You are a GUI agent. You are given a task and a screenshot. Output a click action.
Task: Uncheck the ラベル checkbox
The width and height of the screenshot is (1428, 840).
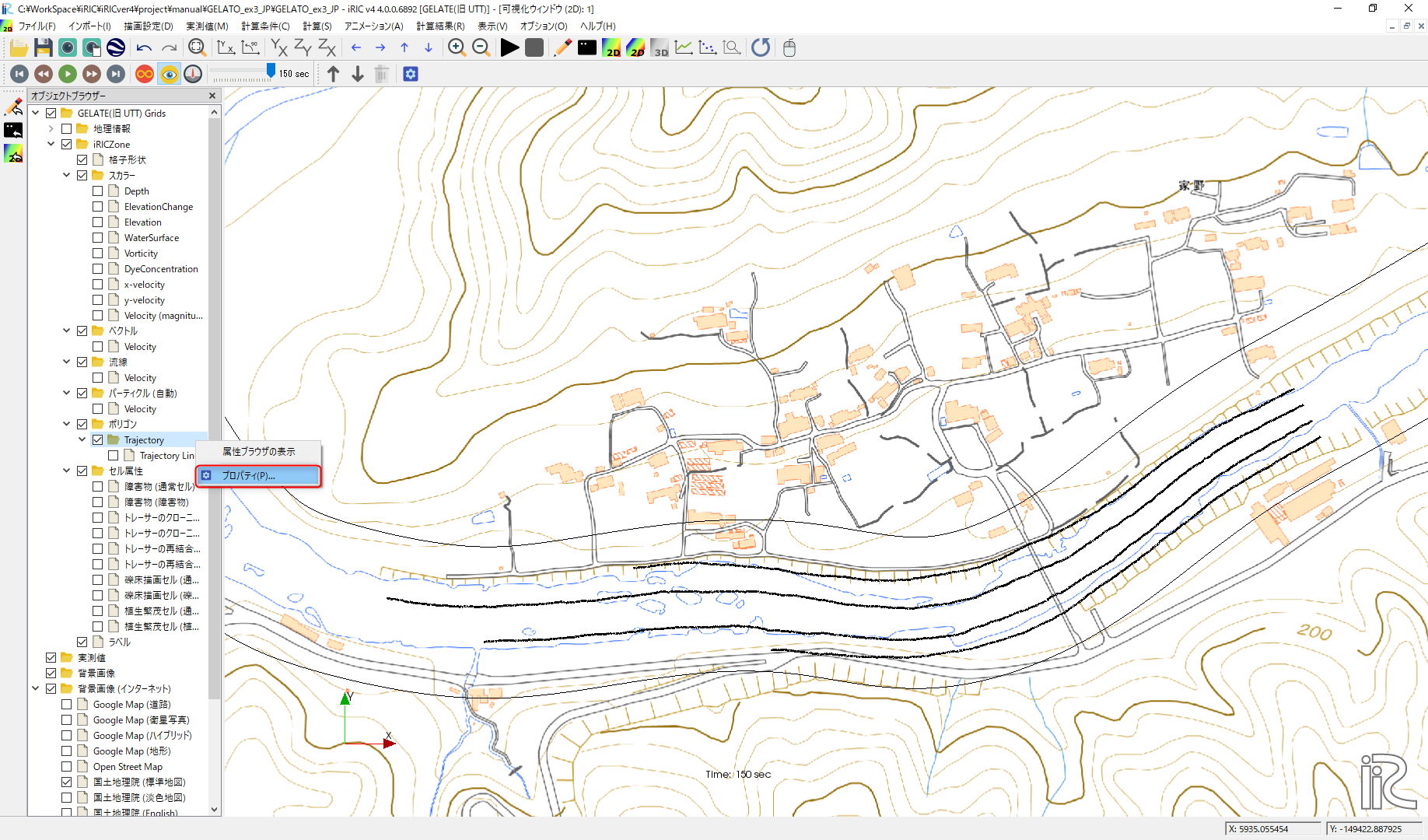pyautogui.click(x=82, y=642)
